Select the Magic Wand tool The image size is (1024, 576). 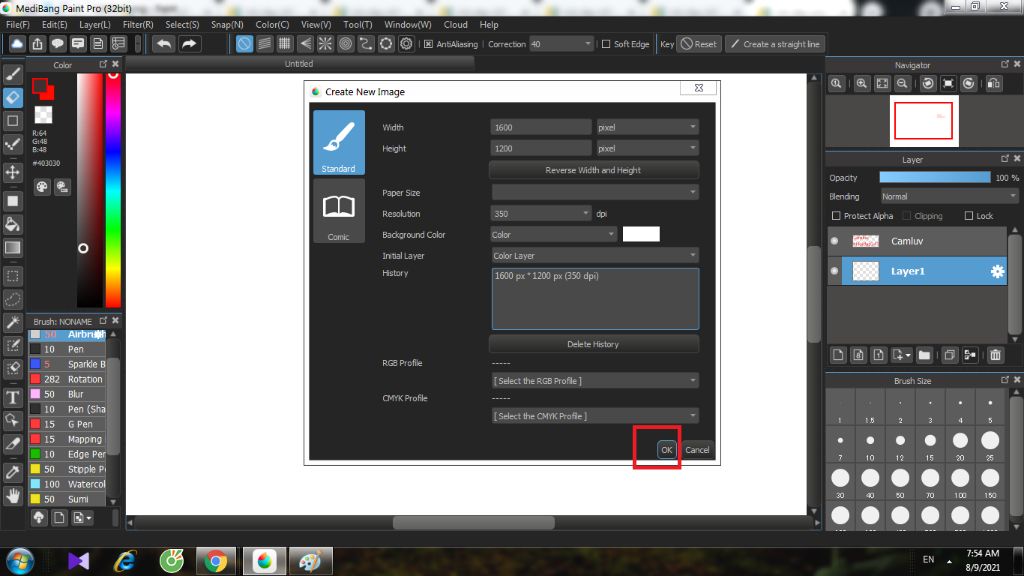click(12, 322)
